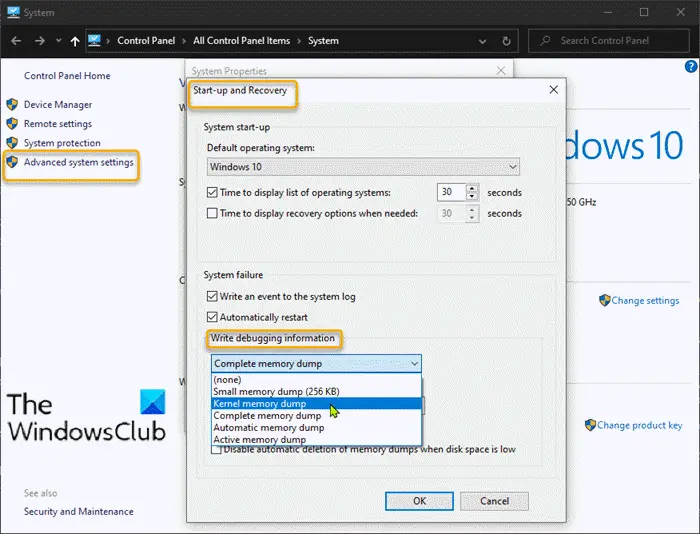This screenshot has height=534, width=700.
Task: Click operating systems list seconds field
Action: tap(451, 192)
